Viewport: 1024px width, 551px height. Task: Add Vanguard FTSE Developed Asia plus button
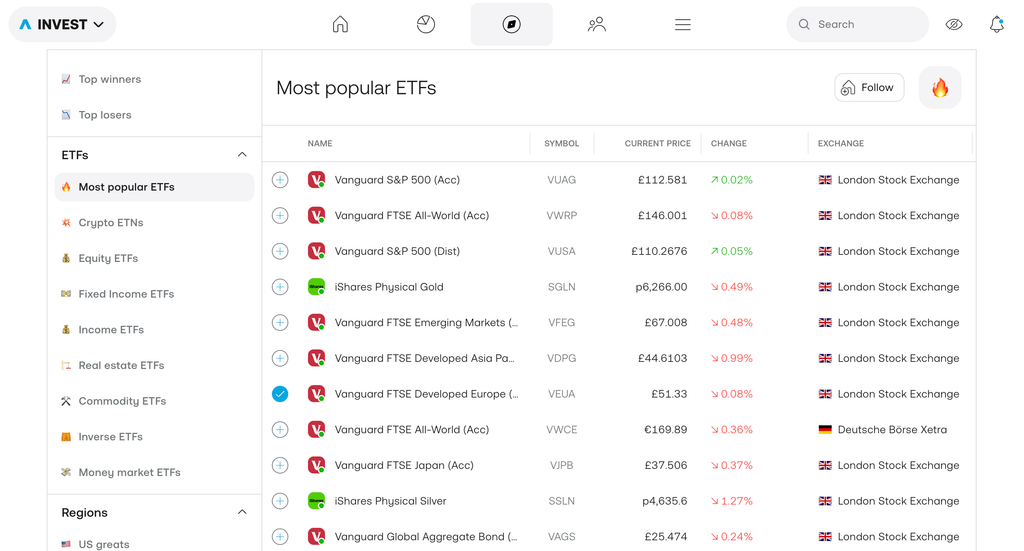coord(280,358)
